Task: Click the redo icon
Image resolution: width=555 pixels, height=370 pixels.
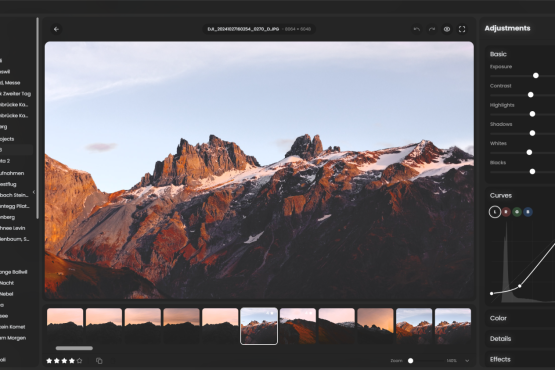Action: click(x=432, y=29)
